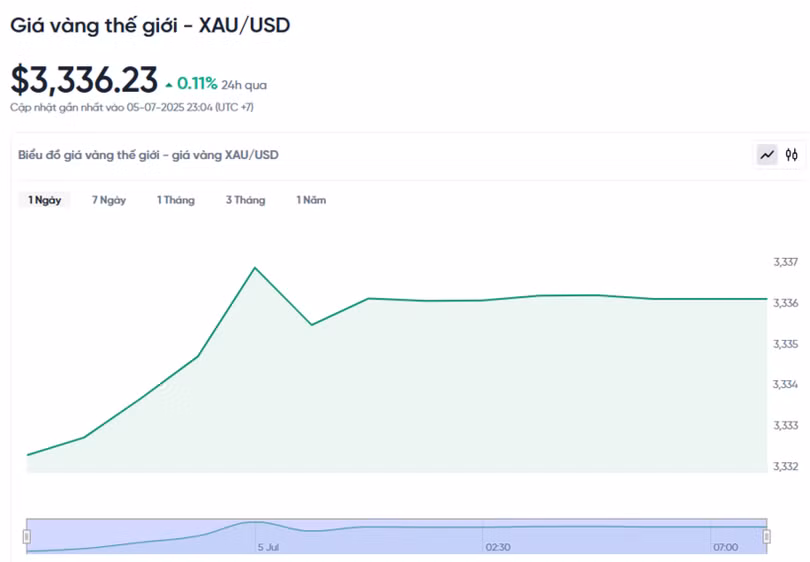Screen dimensions: 810x562
Task: Click the highest peak of the price line
Action: tap(255, 268)
